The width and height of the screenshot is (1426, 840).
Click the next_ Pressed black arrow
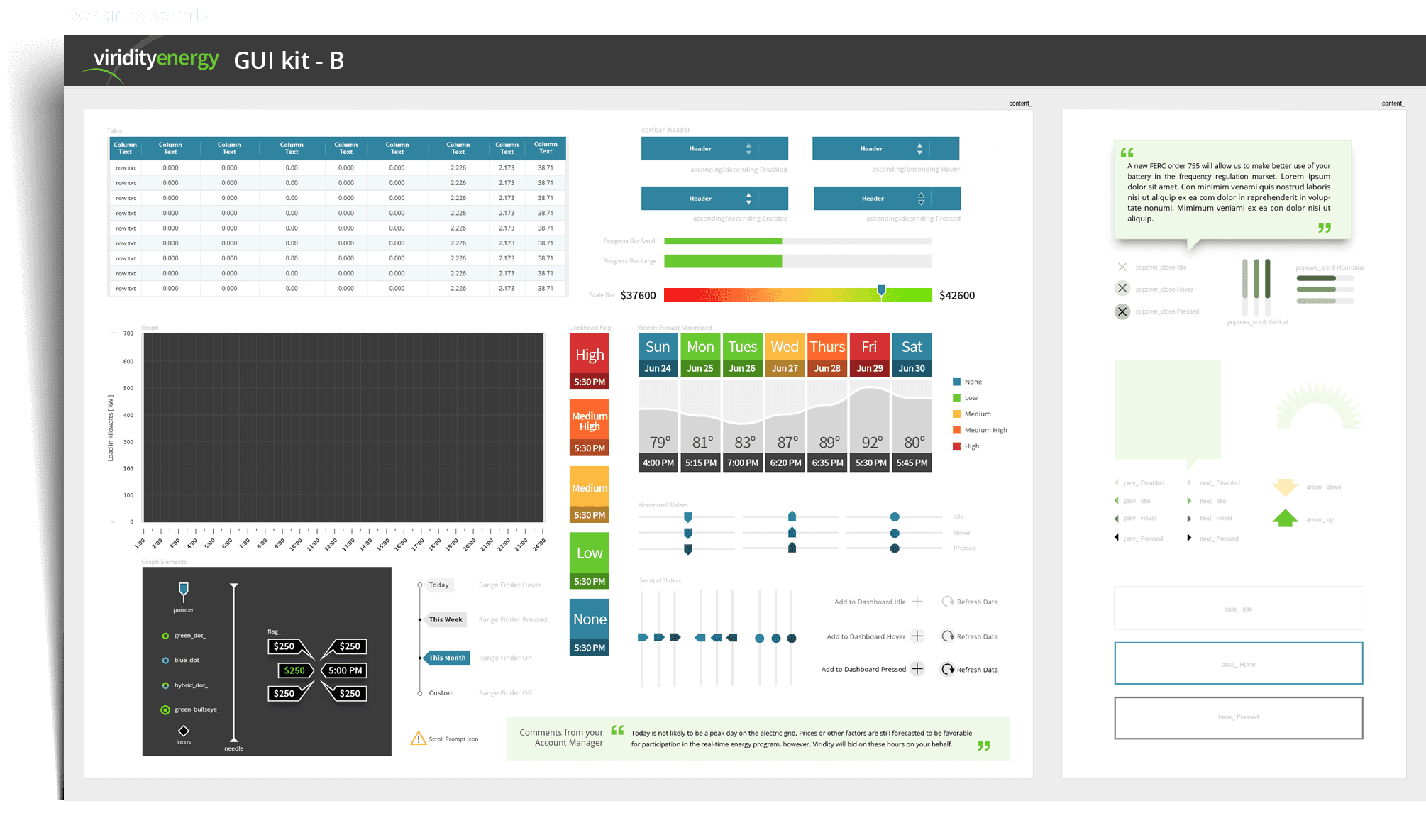pos(1189,538)
